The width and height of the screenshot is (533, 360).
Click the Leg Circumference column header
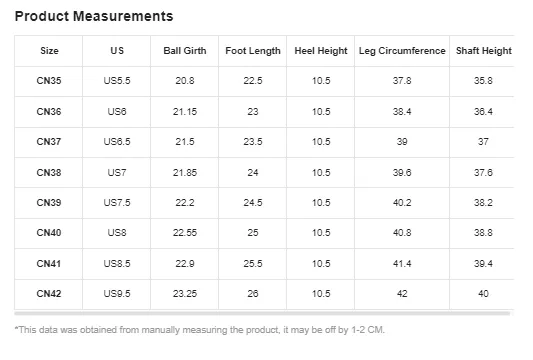402,51
